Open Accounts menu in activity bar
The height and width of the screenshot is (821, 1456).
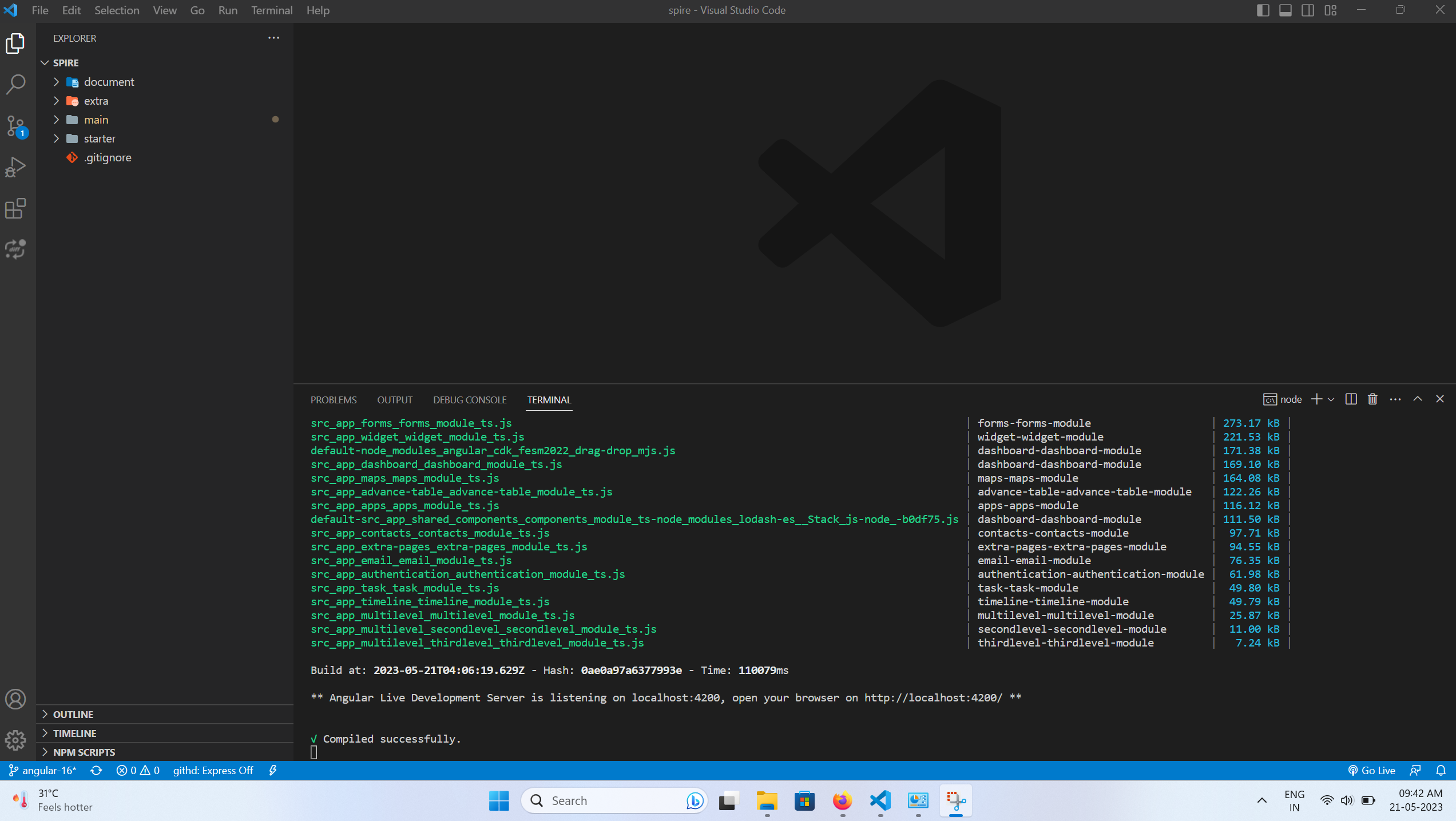tap(15, 699)
